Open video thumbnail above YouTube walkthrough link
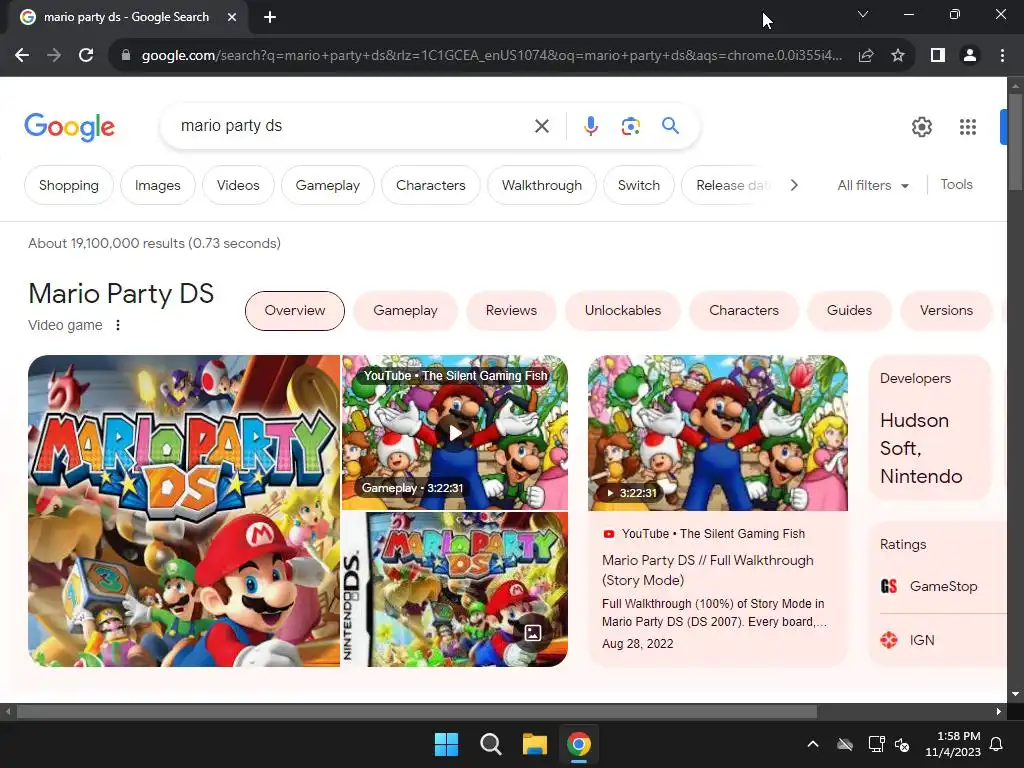Viewport: 1024px width, 768px height. (718, 433)
